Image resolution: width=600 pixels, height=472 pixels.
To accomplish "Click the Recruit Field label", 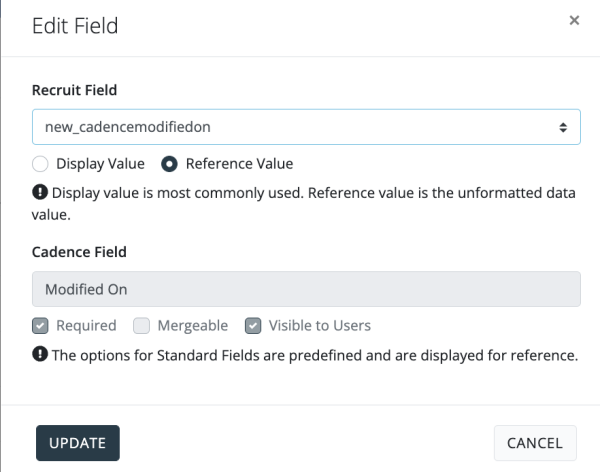I will (x=74, y=90).
